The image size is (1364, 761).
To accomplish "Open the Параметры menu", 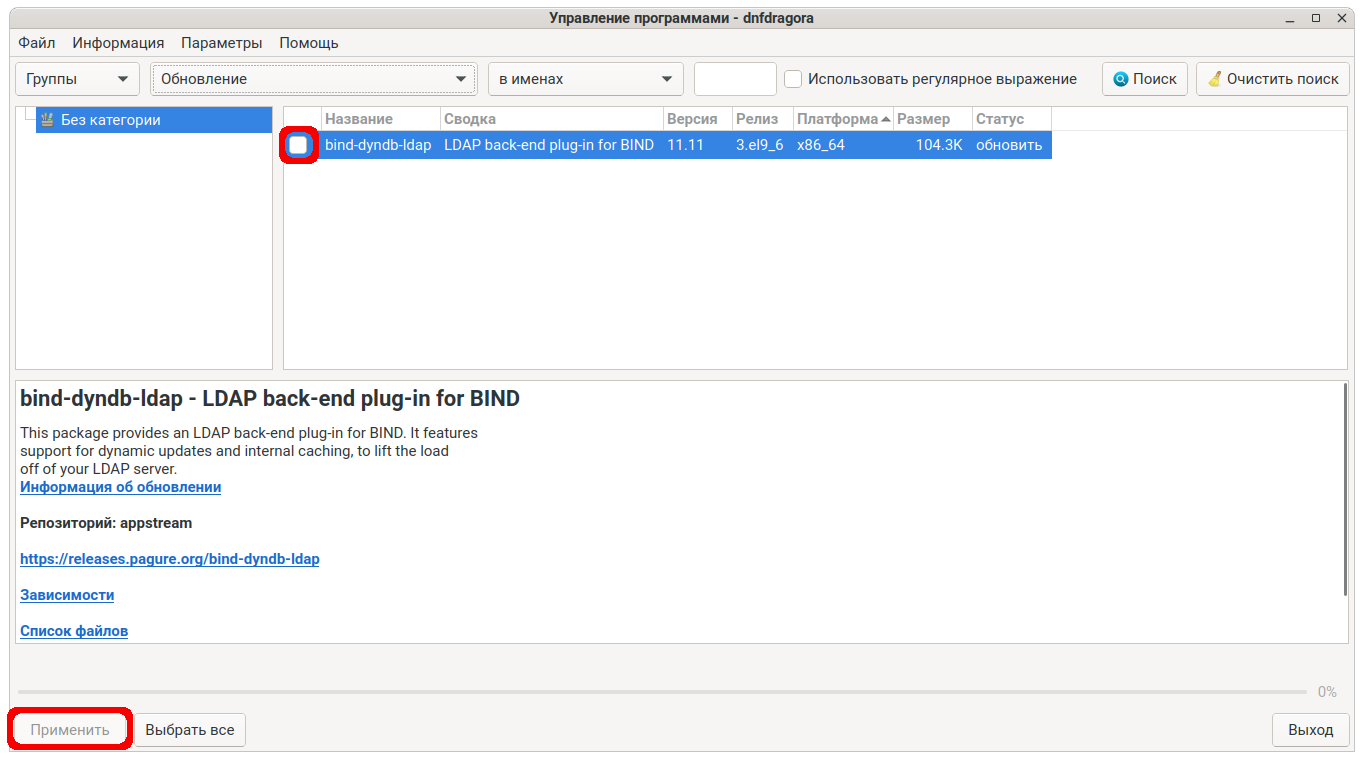I will click(x=221, y=43).
